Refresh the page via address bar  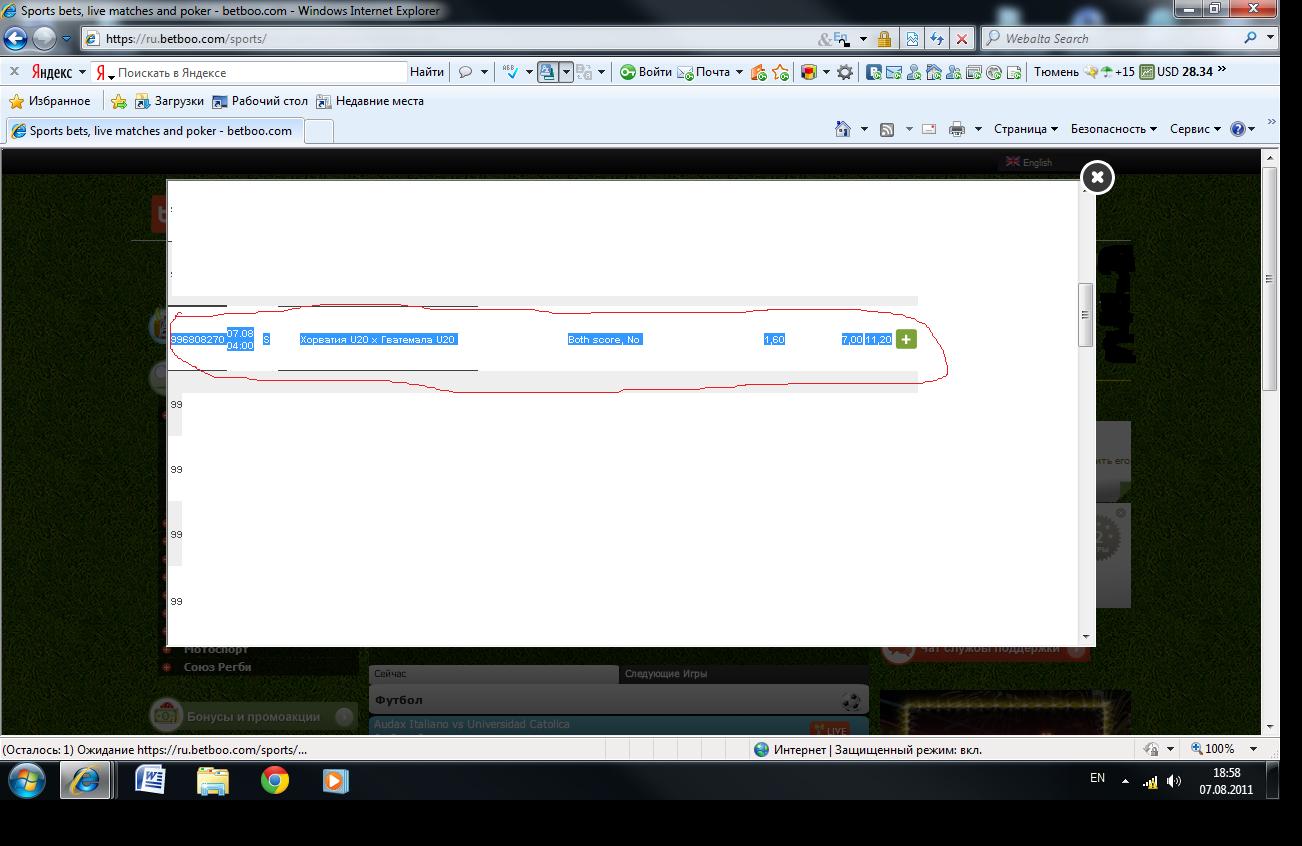(x=937, y=39)
